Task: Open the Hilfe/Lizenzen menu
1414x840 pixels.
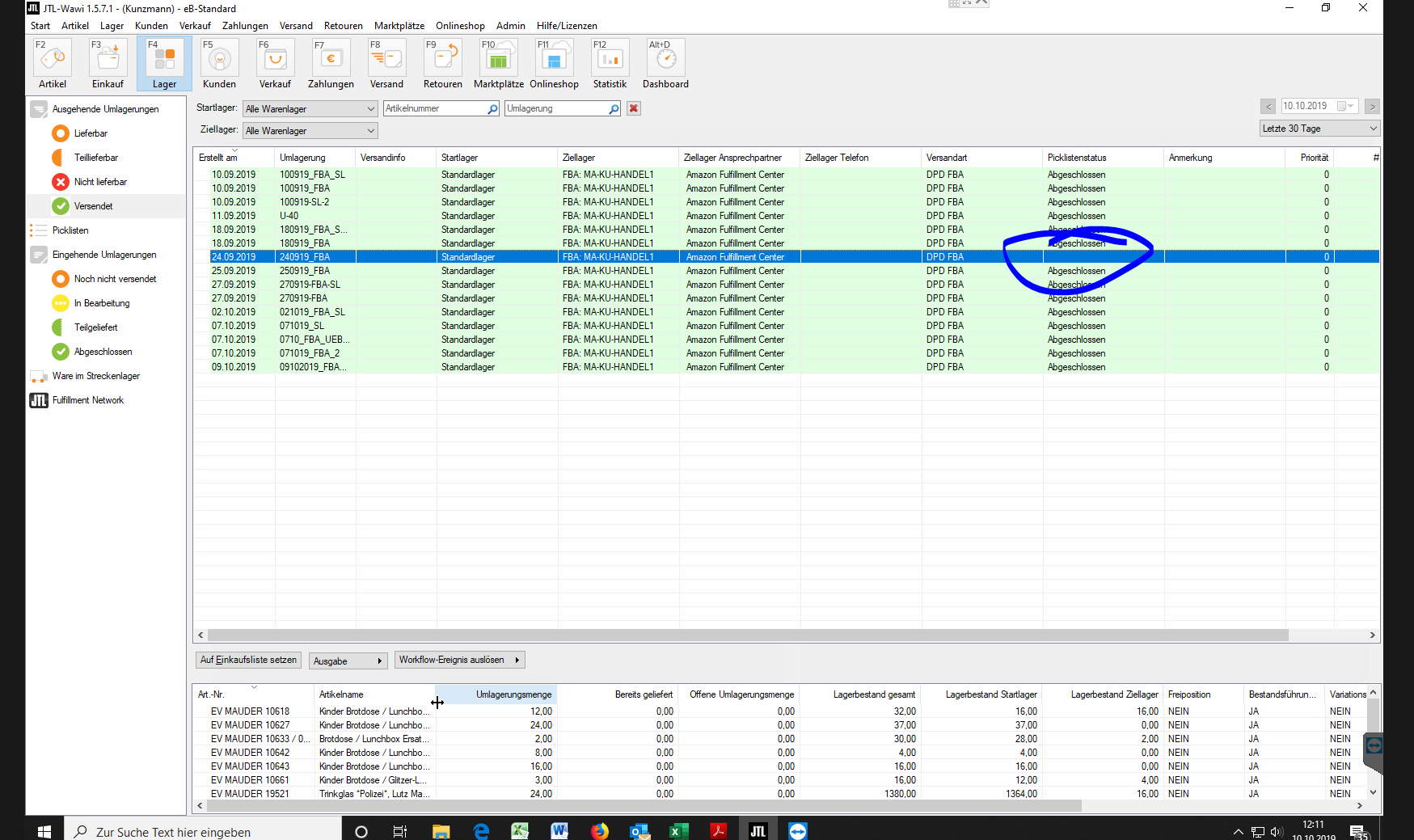Action: tap(567, 26)
